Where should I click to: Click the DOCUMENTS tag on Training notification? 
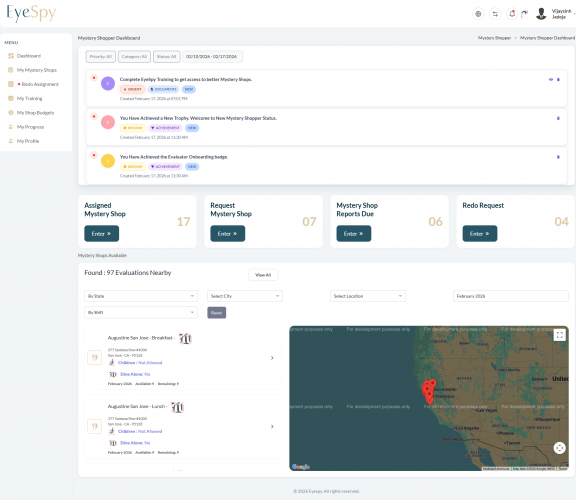[x=163, y=89]
